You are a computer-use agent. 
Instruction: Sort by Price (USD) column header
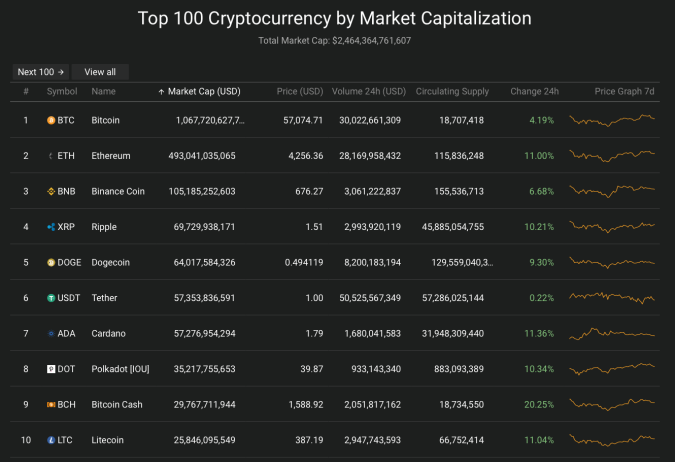pos(300,91)
